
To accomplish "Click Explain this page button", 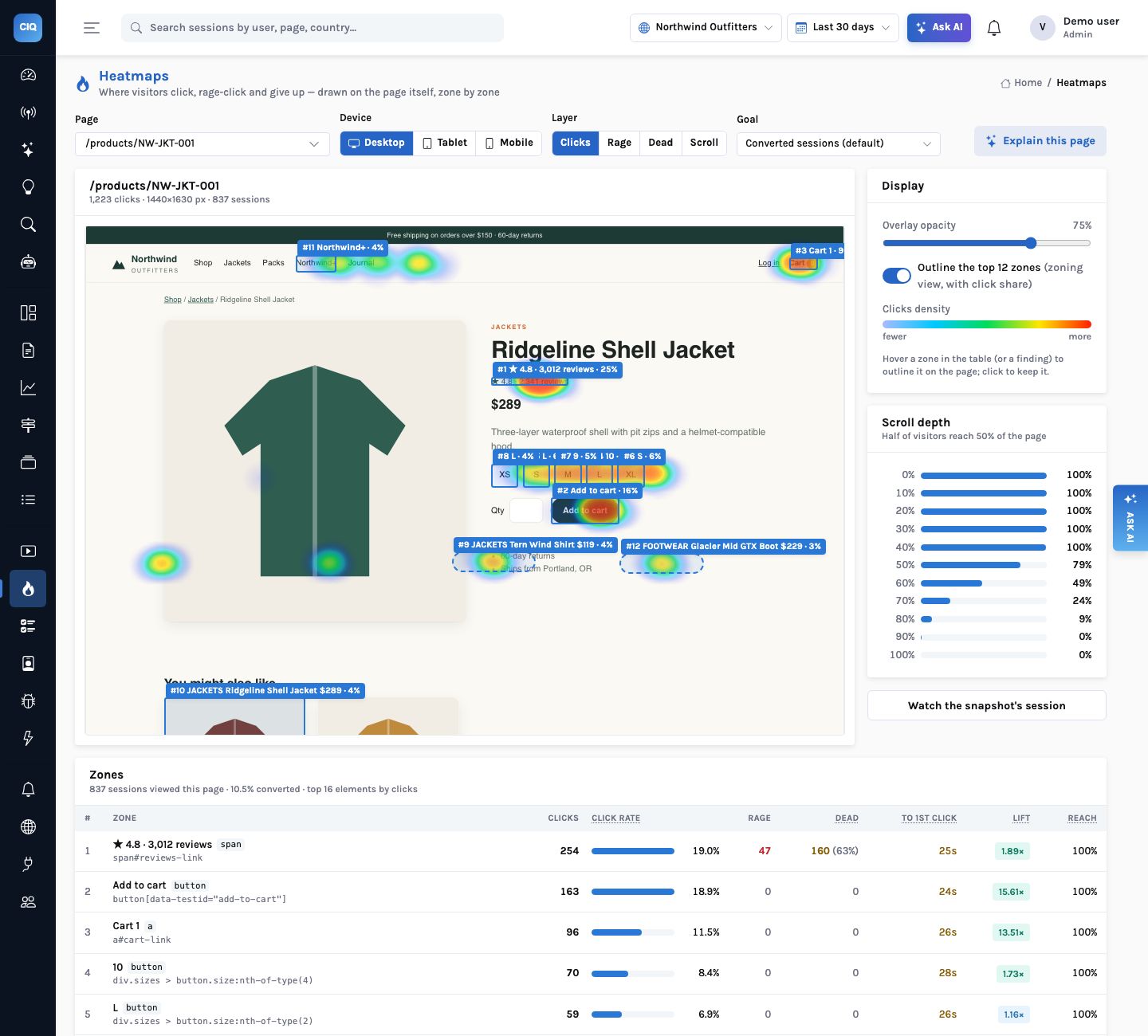I will (x=1040, y=141).
